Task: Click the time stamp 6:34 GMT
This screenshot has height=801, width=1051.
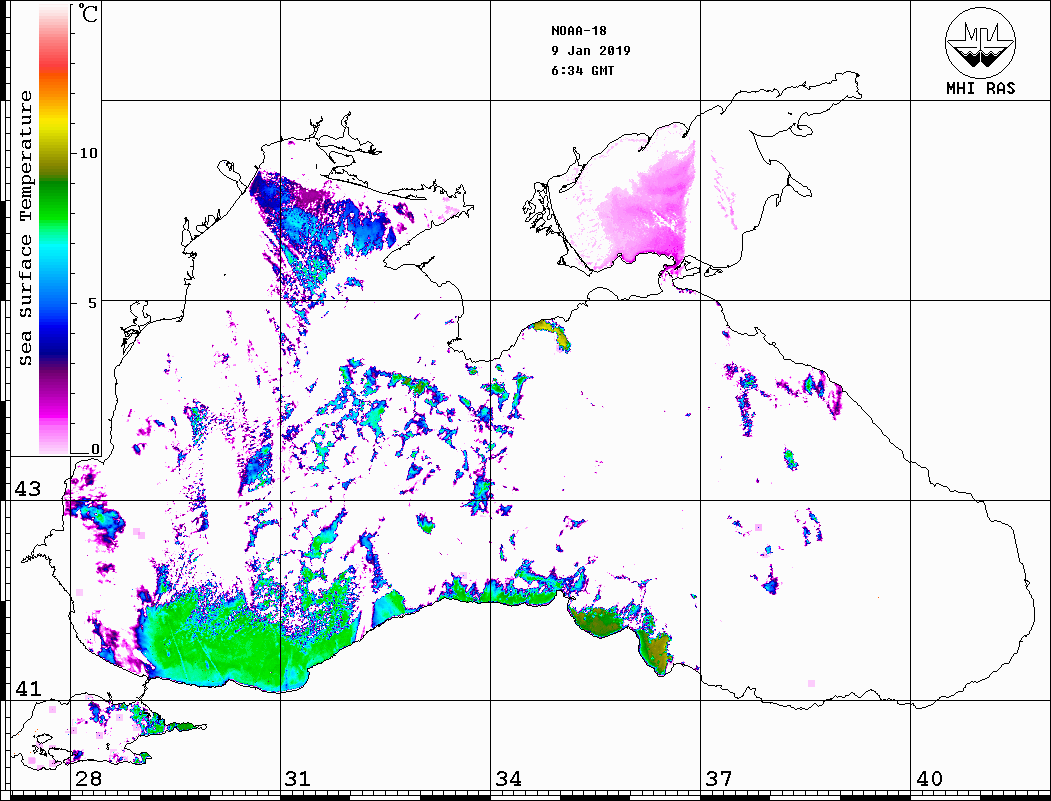Action: (x=582, y=71)
